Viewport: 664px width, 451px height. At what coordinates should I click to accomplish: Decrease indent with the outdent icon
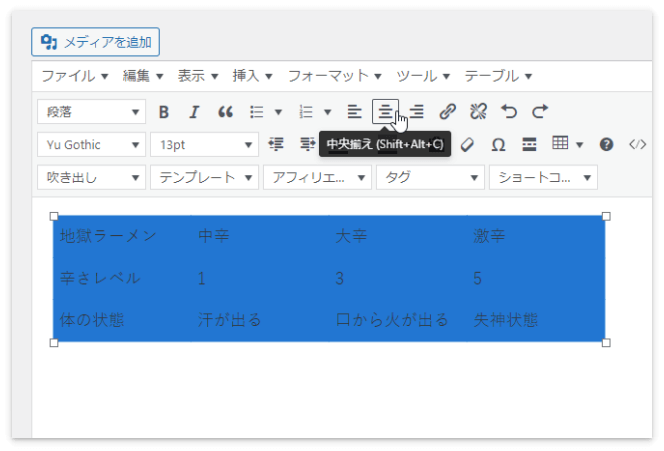tap(276, 144)
